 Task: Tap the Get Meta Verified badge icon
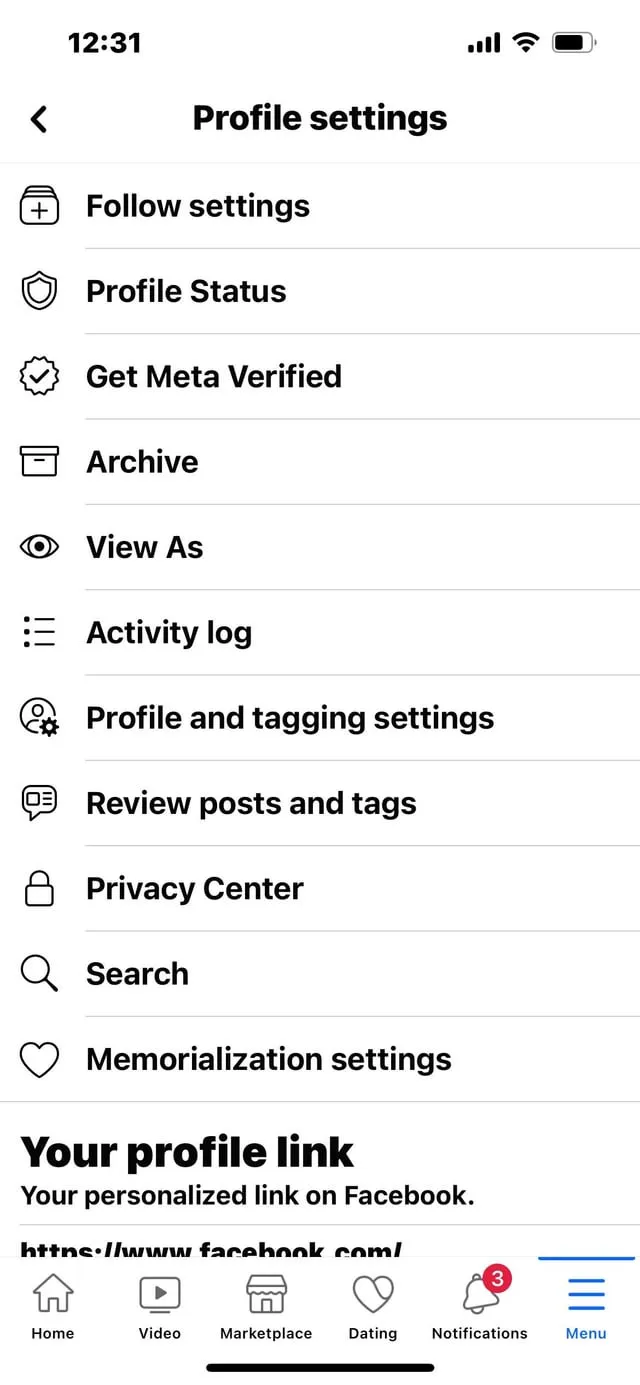tap(38, 376)
